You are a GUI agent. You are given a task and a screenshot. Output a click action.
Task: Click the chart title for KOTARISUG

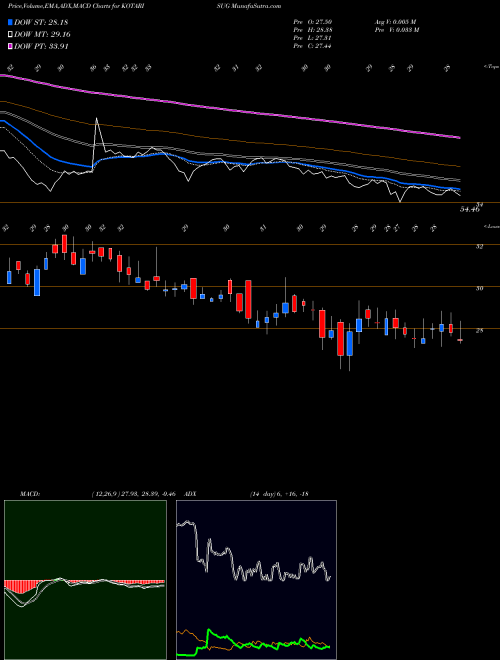144,6
